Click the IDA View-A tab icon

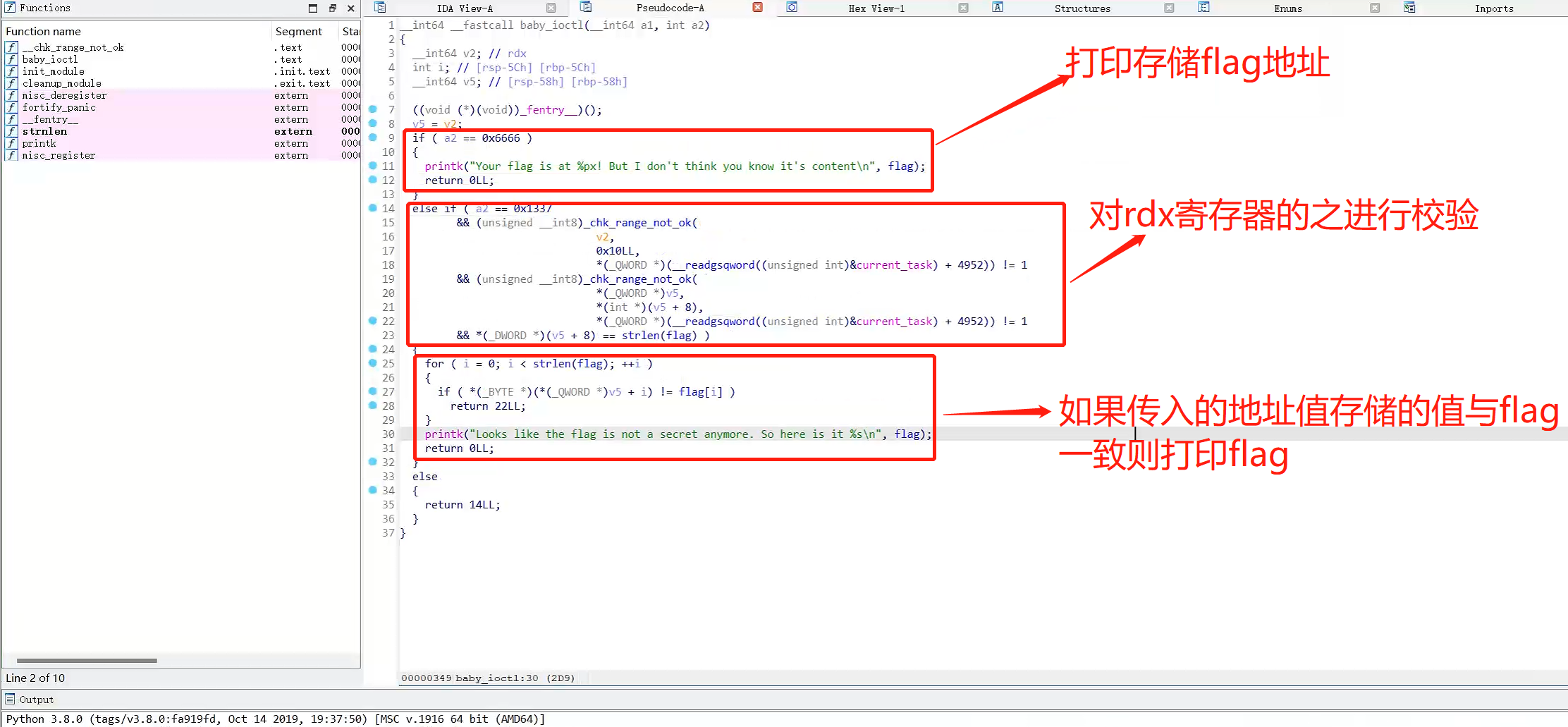click(x=380, y=8)
